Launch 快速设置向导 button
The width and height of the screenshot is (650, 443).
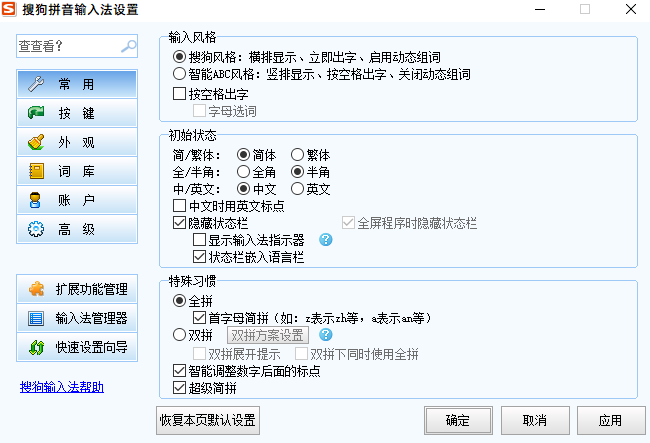(77, 347)
